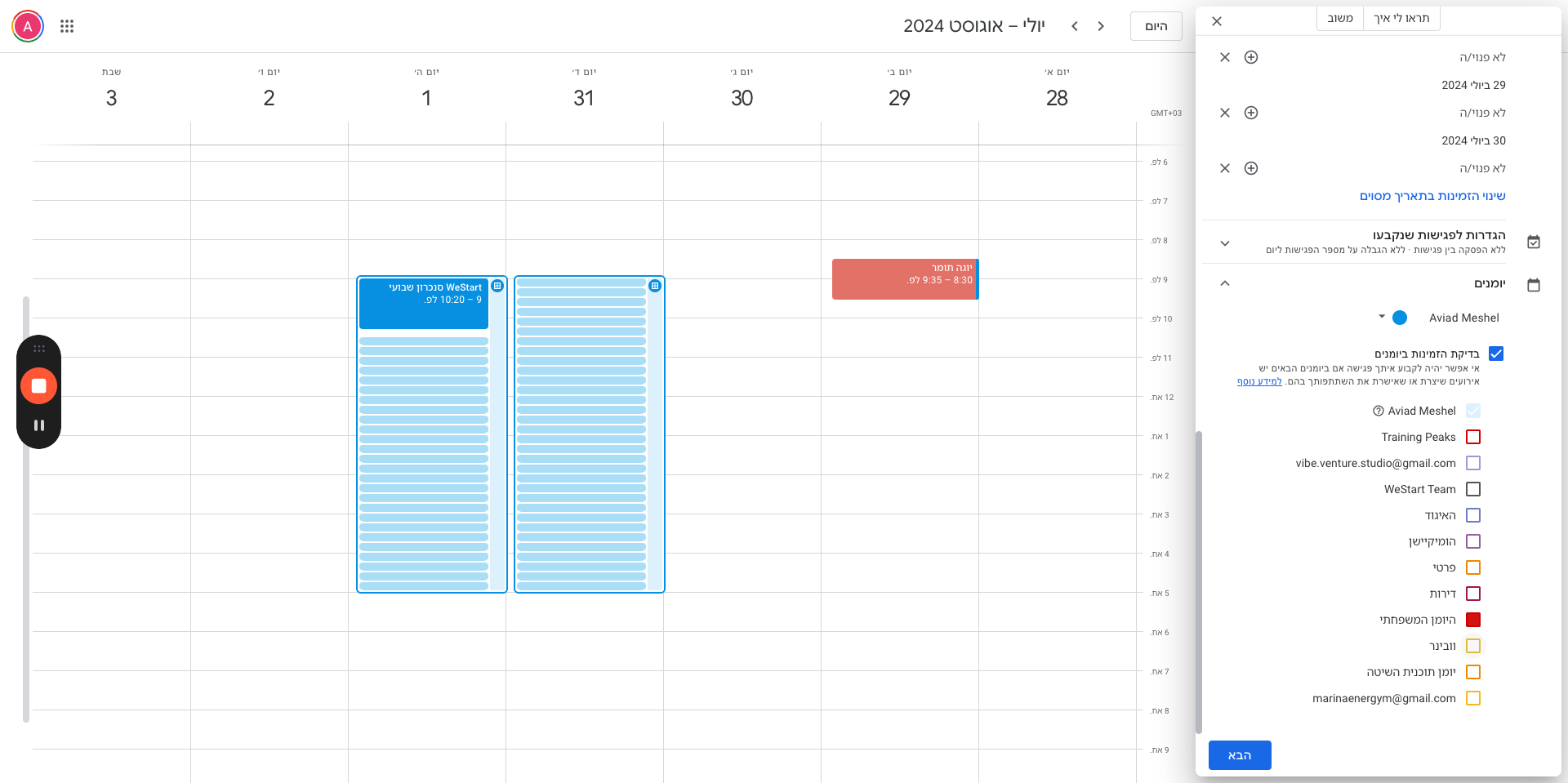Go to previous week with left chevron
This screenshot has height=783, width=1568.
point(1075,26)
